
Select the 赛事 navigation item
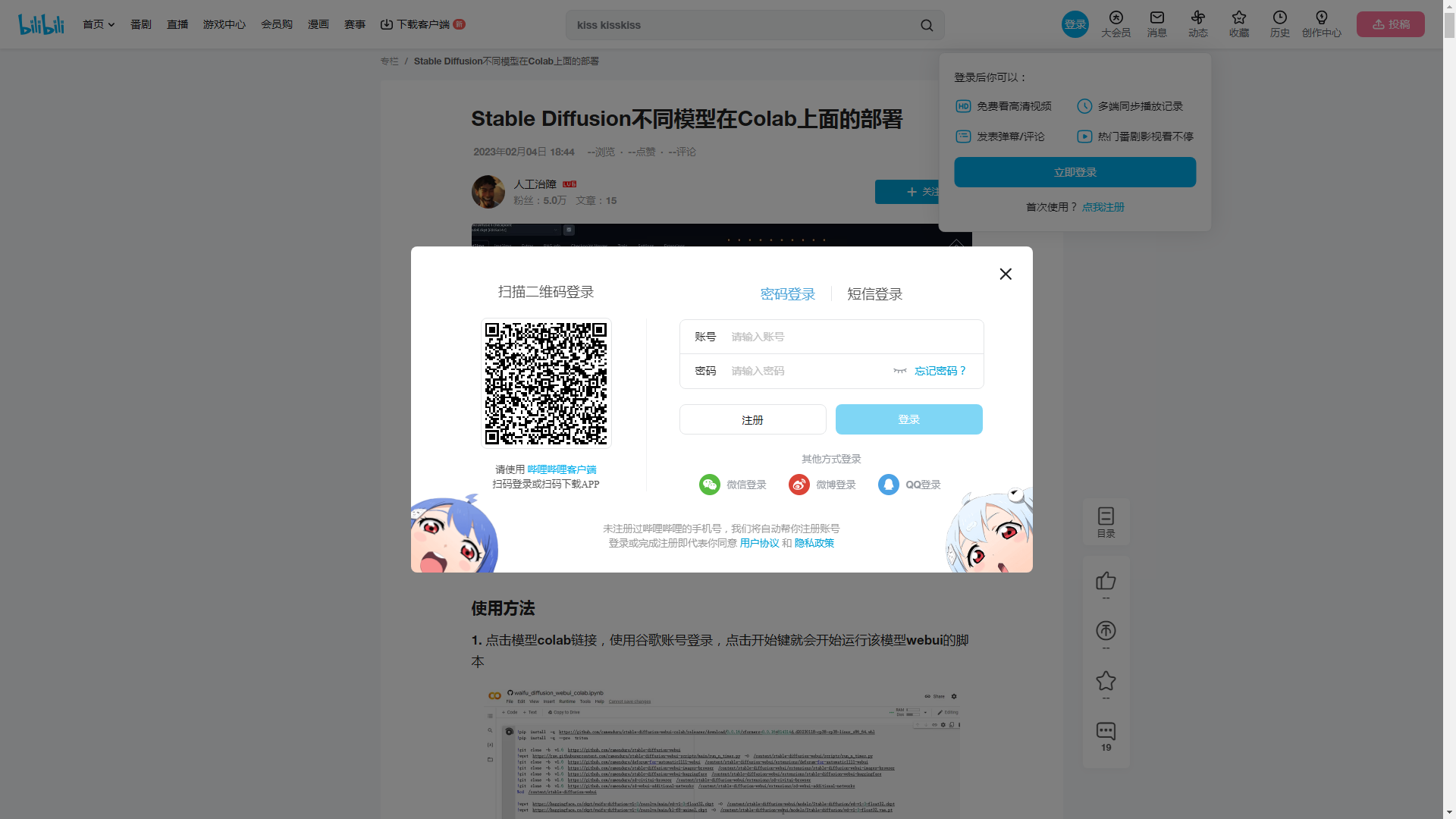click(x=355, y=25)
